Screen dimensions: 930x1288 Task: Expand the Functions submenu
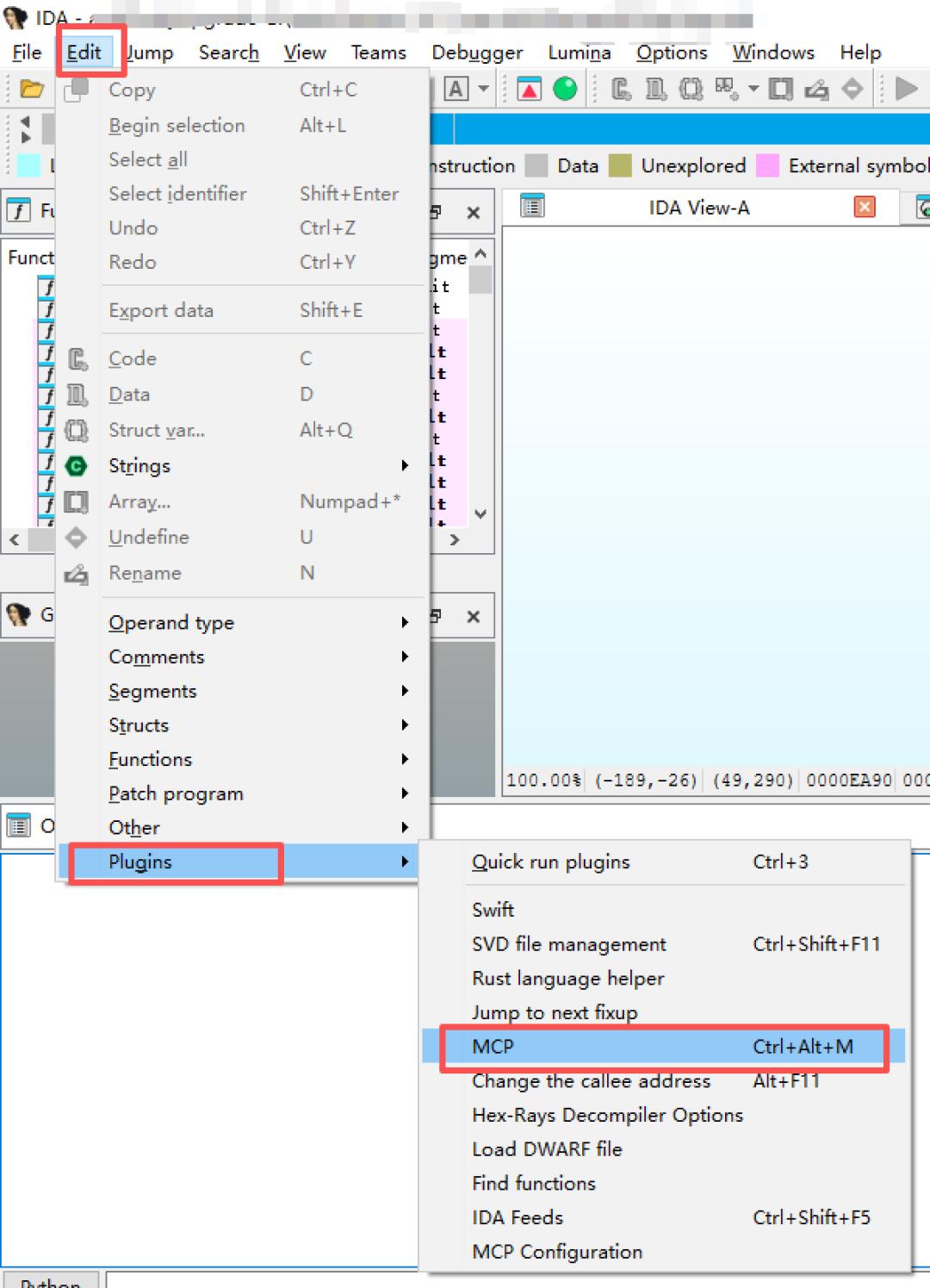243,760
